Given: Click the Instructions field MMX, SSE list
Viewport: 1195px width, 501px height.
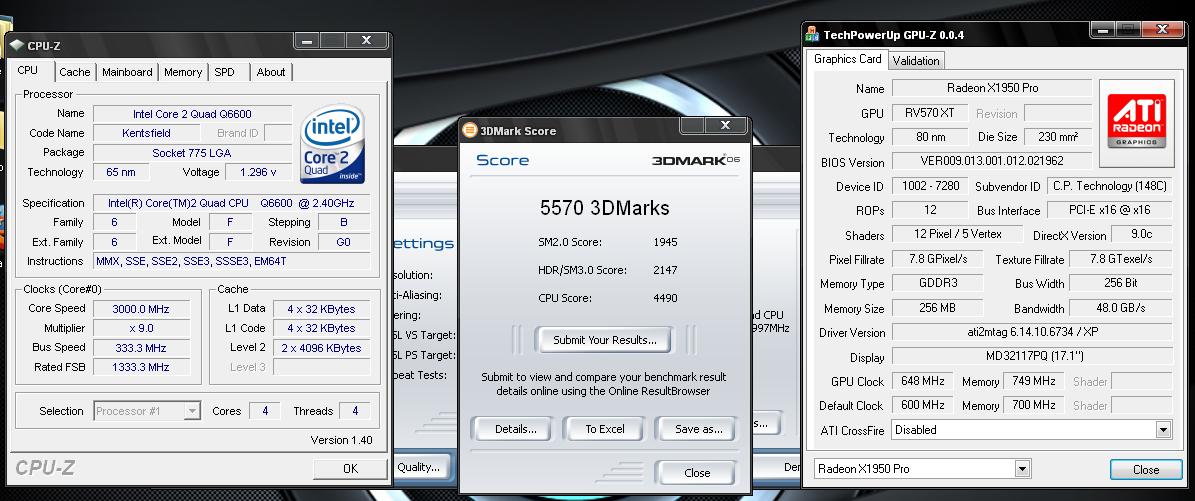Looking at the screenshot, I should [232, 261].
